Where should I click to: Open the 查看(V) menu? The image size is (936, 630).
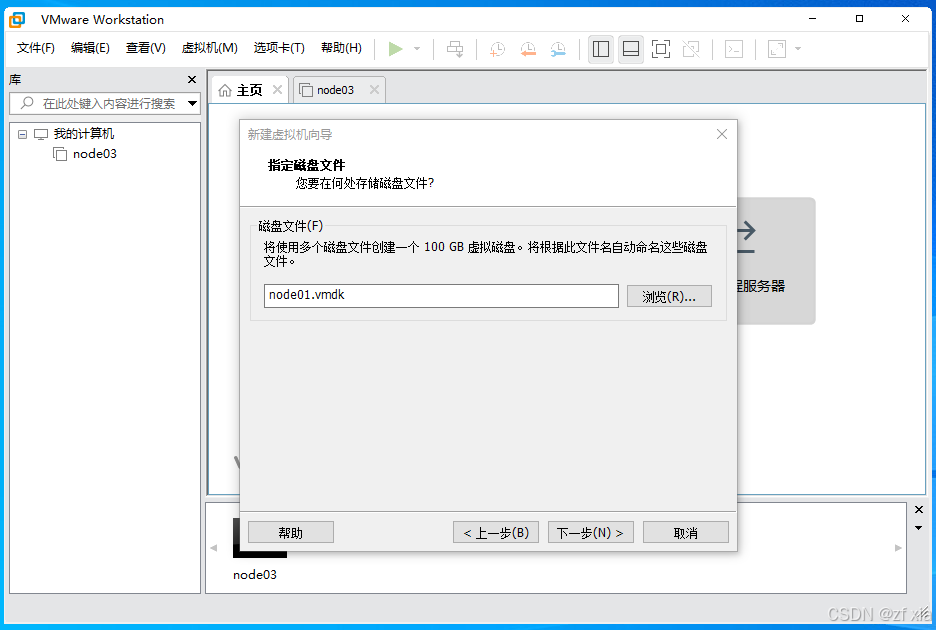146,48
